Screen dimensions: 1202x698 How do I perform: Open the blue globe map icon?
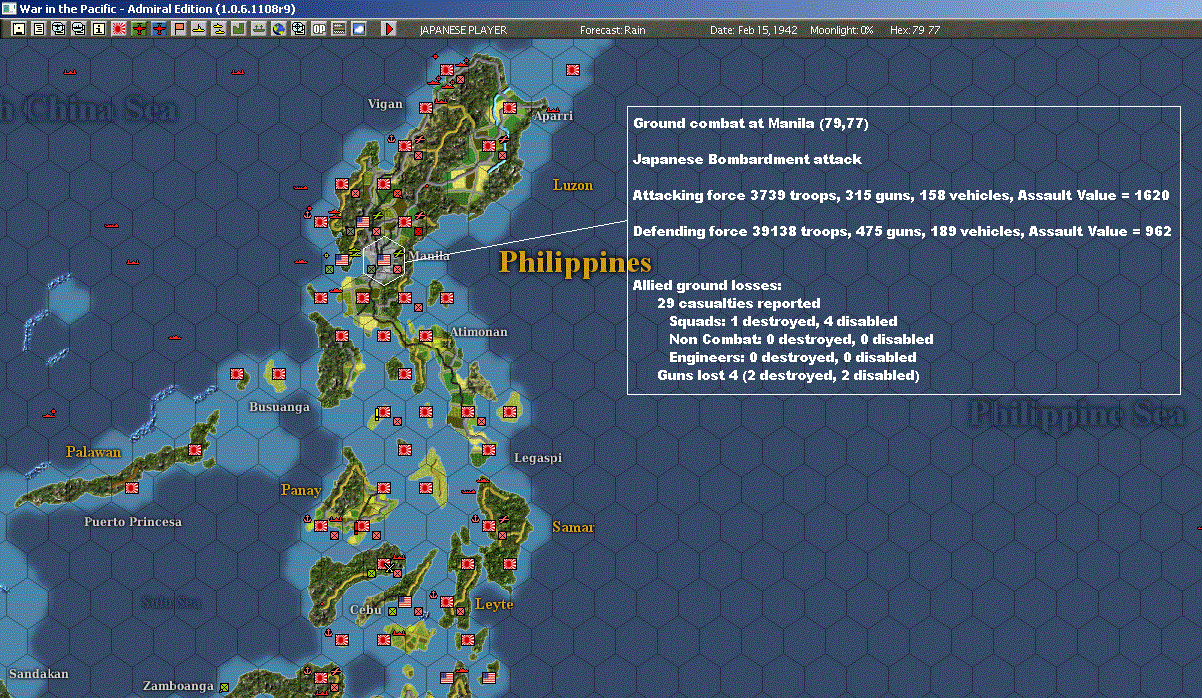click(278, 29)
